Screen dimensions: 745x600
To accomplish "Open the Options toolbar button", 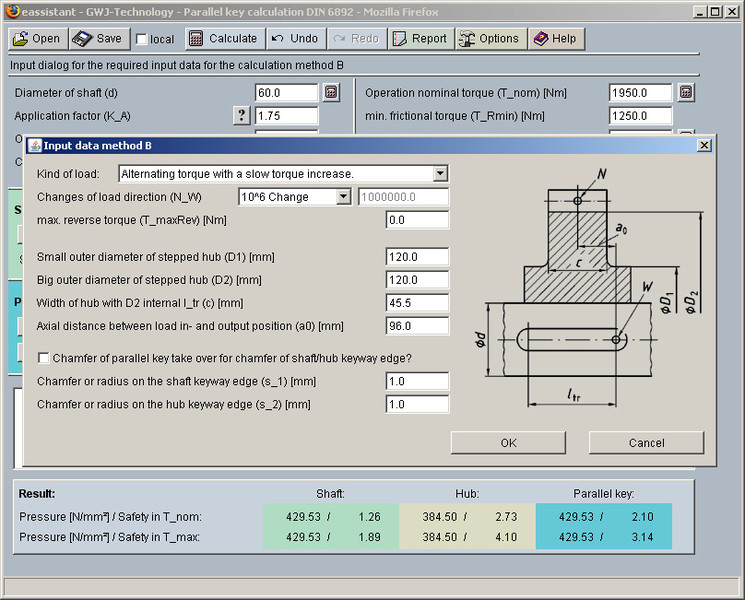I will (489, 39).
